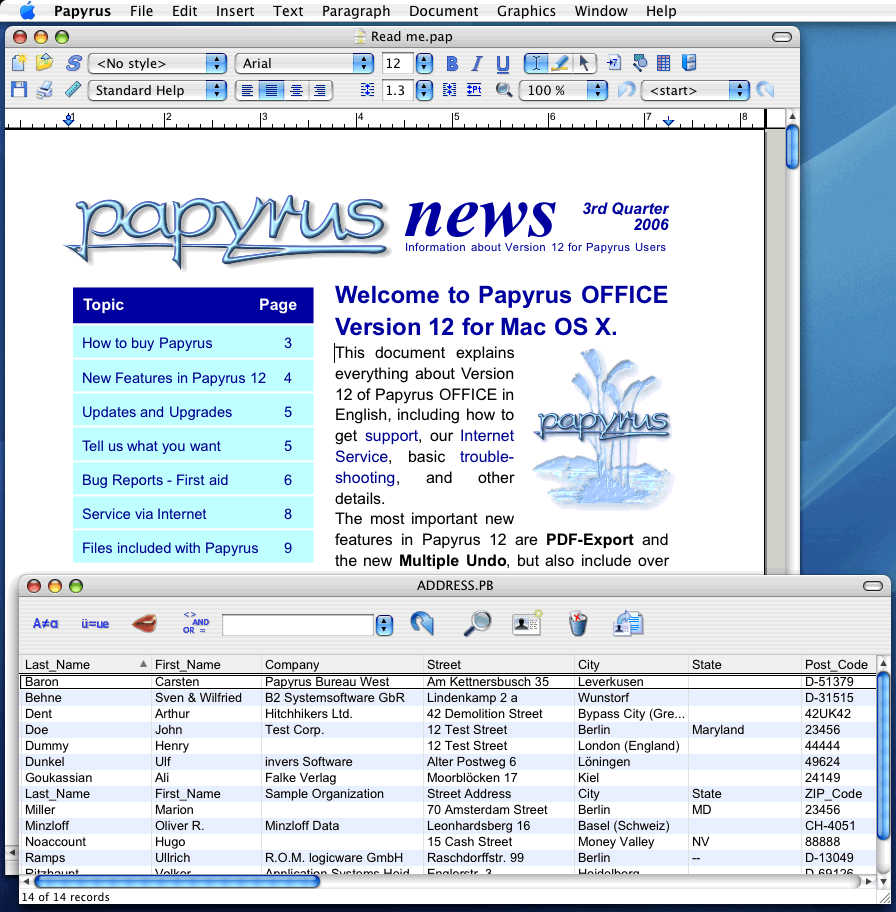Center the paragraph alignment
896x912 pixels.
point(296,90)
